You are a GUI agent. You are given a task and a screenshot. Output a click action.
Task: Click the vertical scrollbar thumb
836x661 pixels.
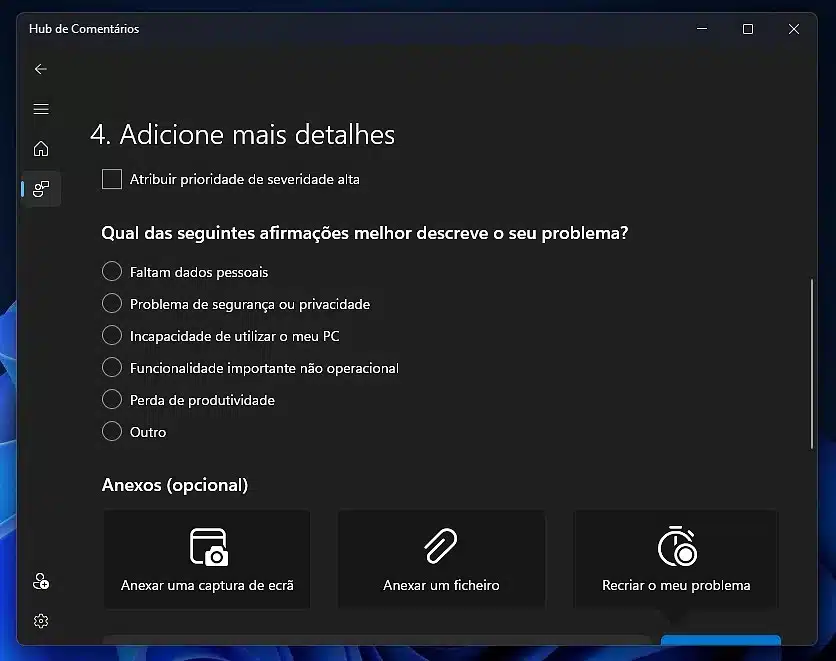(x=812, y=364)
